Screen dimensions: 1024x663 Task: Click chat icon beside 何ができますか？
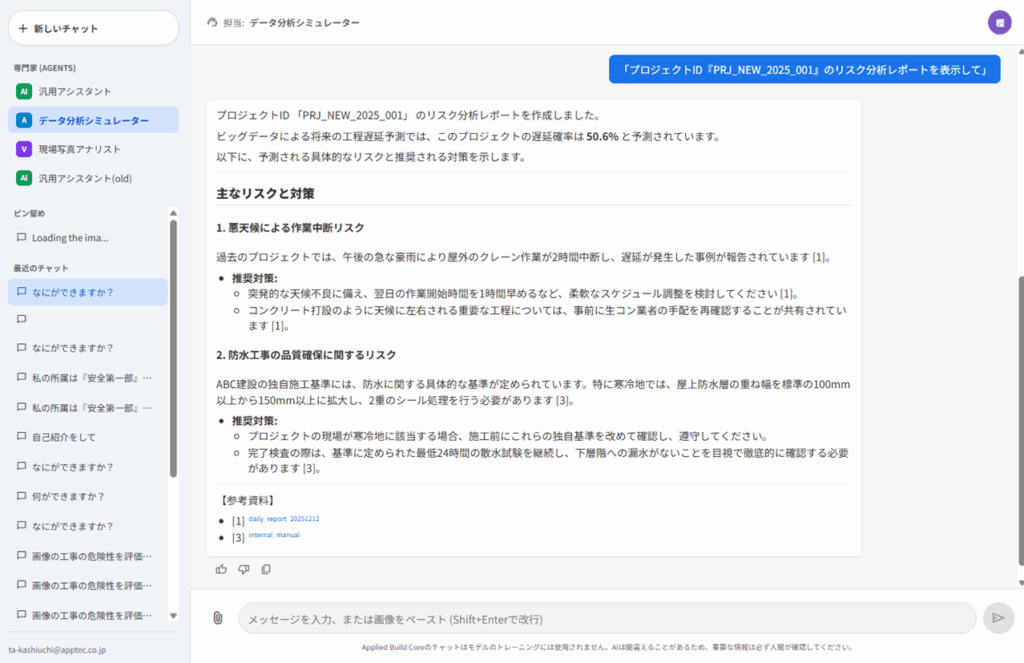click(22, 496)
